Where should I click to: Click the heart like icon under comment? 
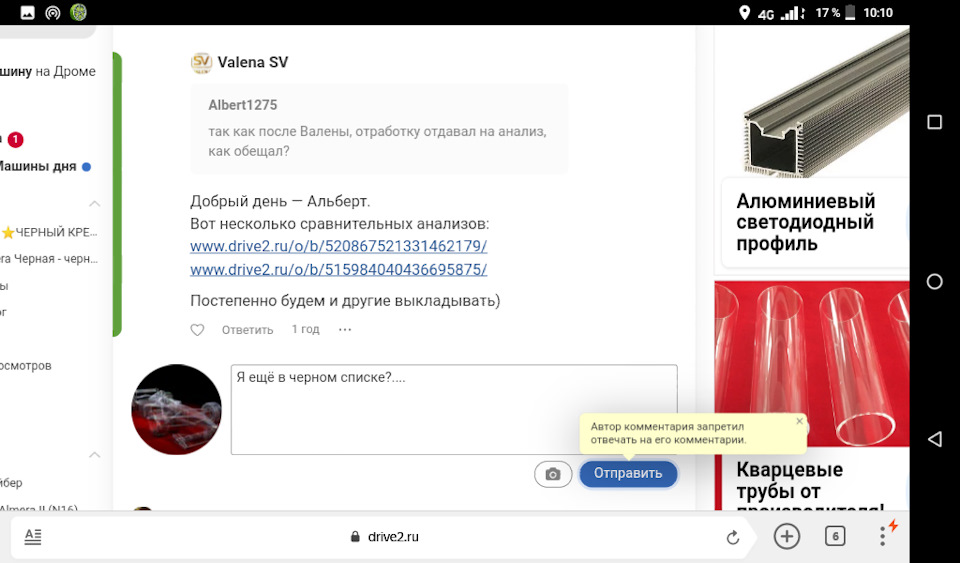click(197, 330)
